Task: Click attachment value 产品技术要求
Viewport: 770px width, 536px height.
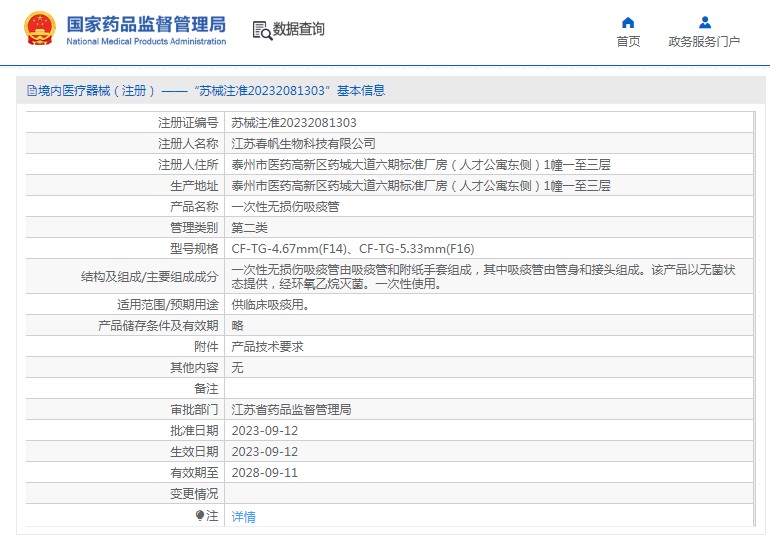Action: (x=268, y=347)
